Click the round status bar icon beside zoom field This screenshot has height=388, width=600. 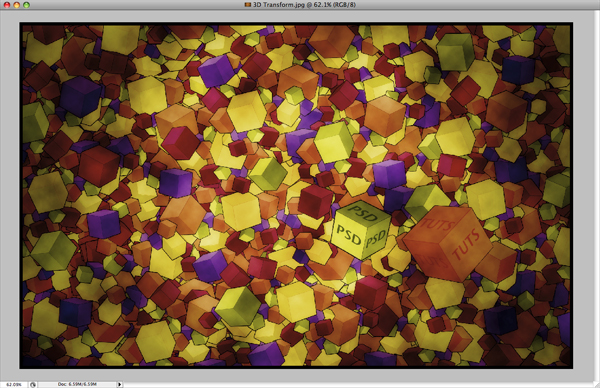coord(33,385)
